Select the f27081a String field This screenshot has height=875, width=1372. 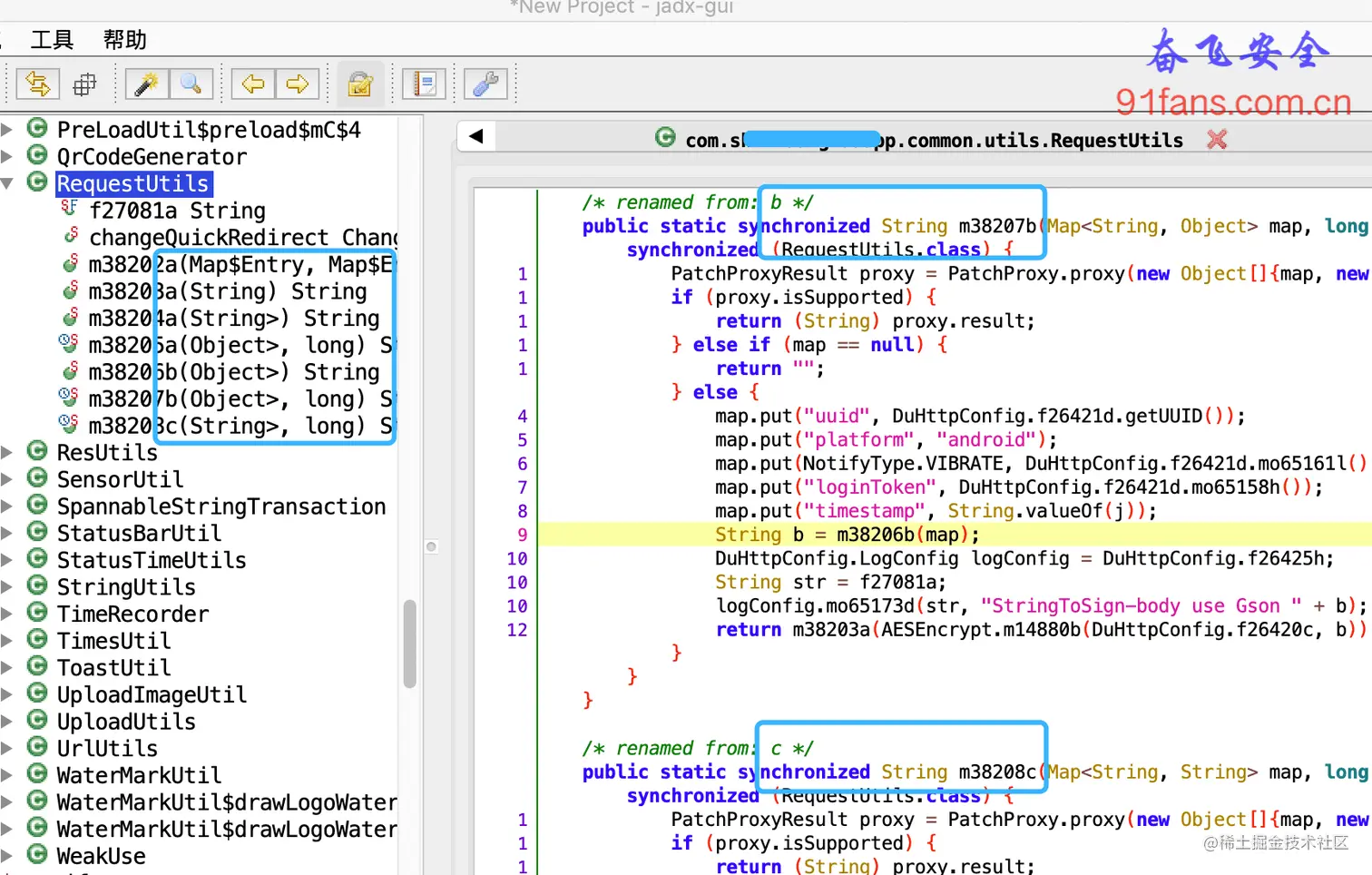(178, 211)
